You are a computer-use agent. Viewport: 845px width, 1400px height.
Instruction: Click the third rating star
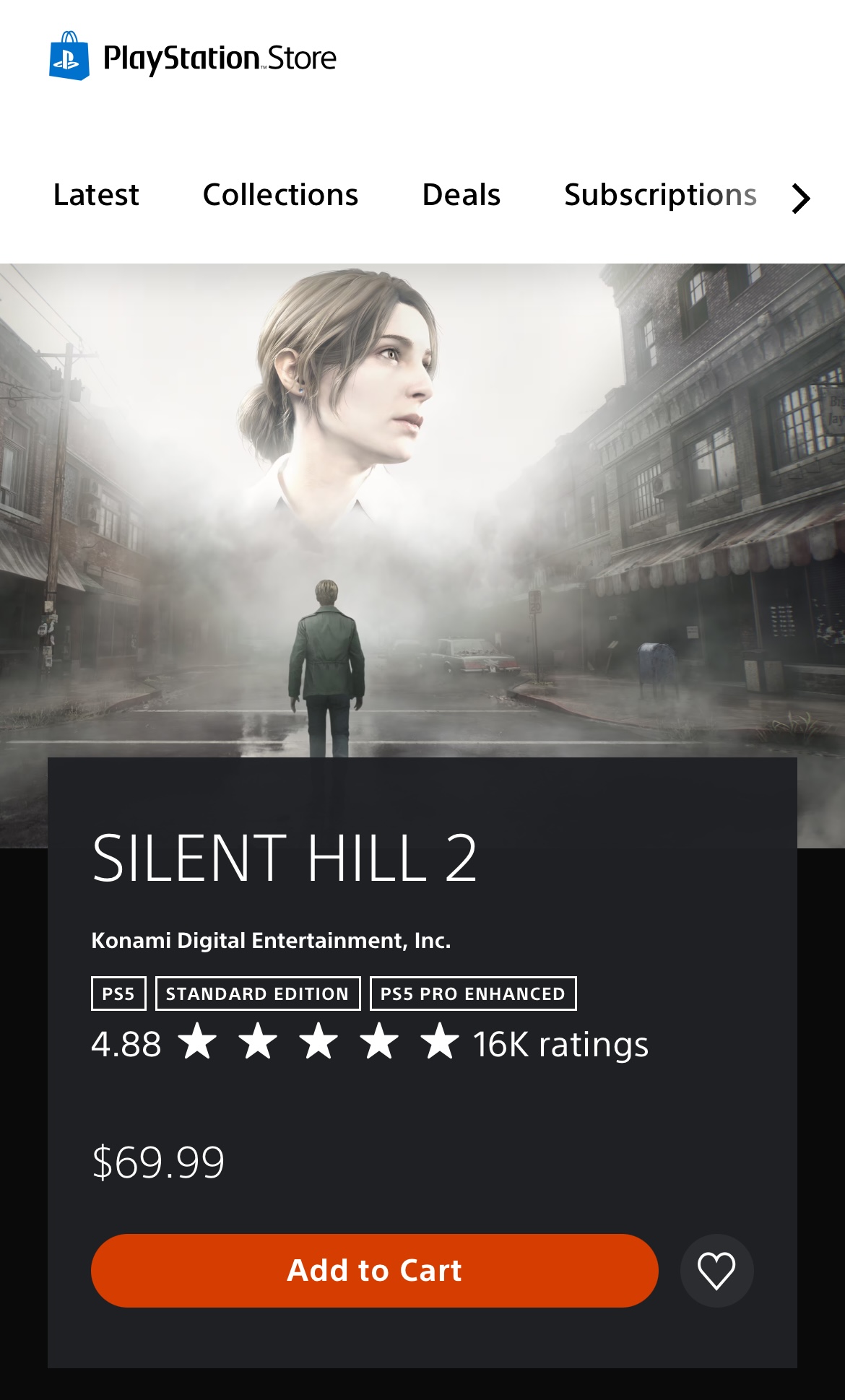click(x=318, y=1042)
